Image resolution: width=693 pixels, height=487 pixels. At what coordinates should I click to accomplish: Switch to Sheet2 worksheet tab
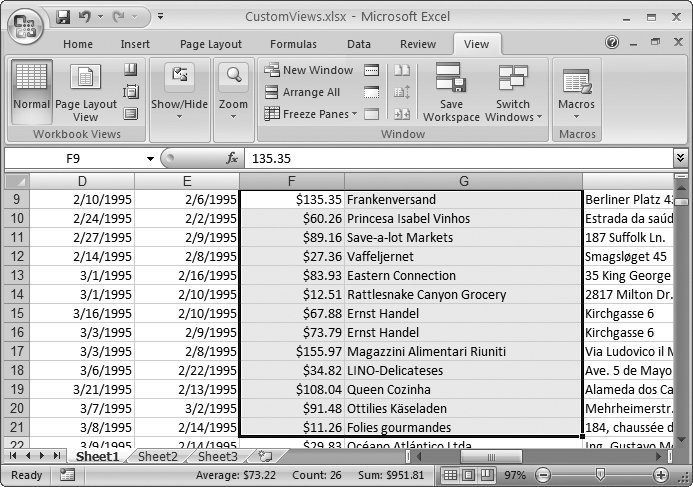tap(158, 456)
